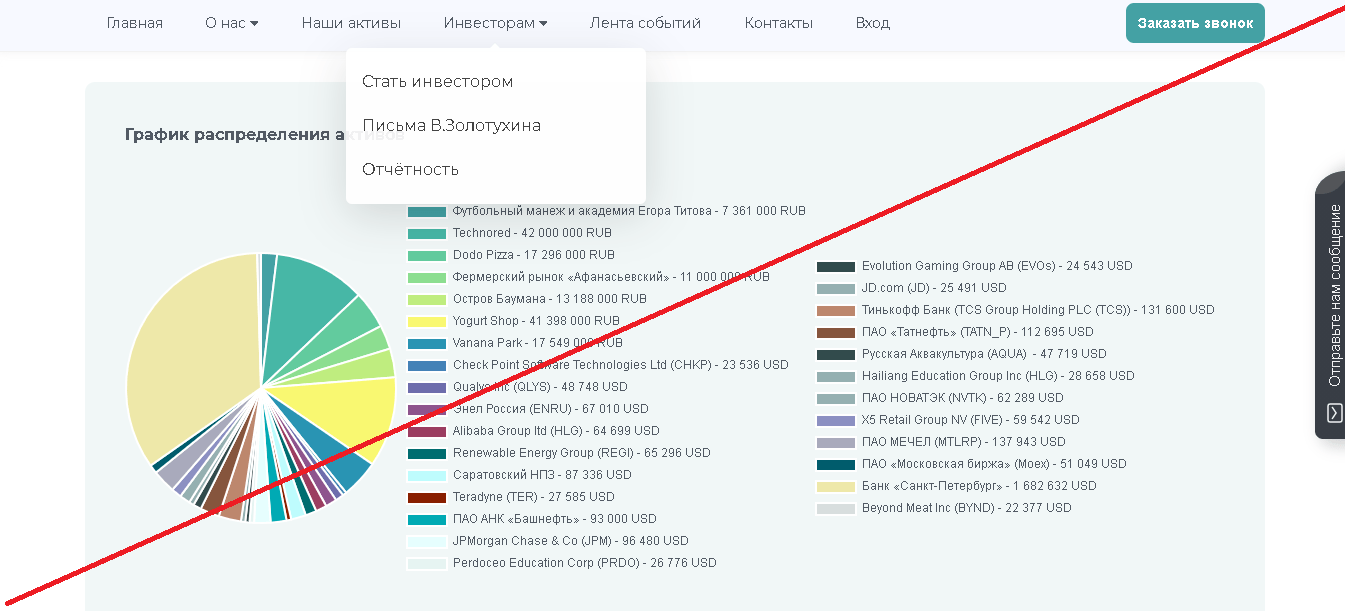Toggle ПАО «Московская биржа» legend swatch
The height and width of the screenshot is (611, 1345).
coord(836,464)
